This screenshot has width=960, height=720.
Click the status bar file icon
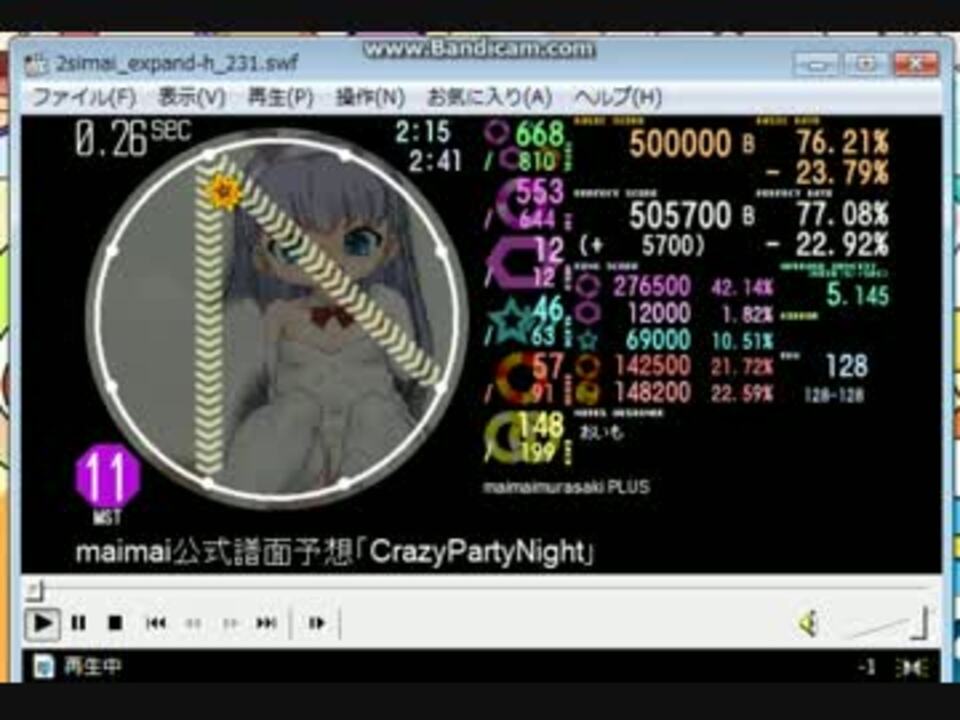click(43, 666)
